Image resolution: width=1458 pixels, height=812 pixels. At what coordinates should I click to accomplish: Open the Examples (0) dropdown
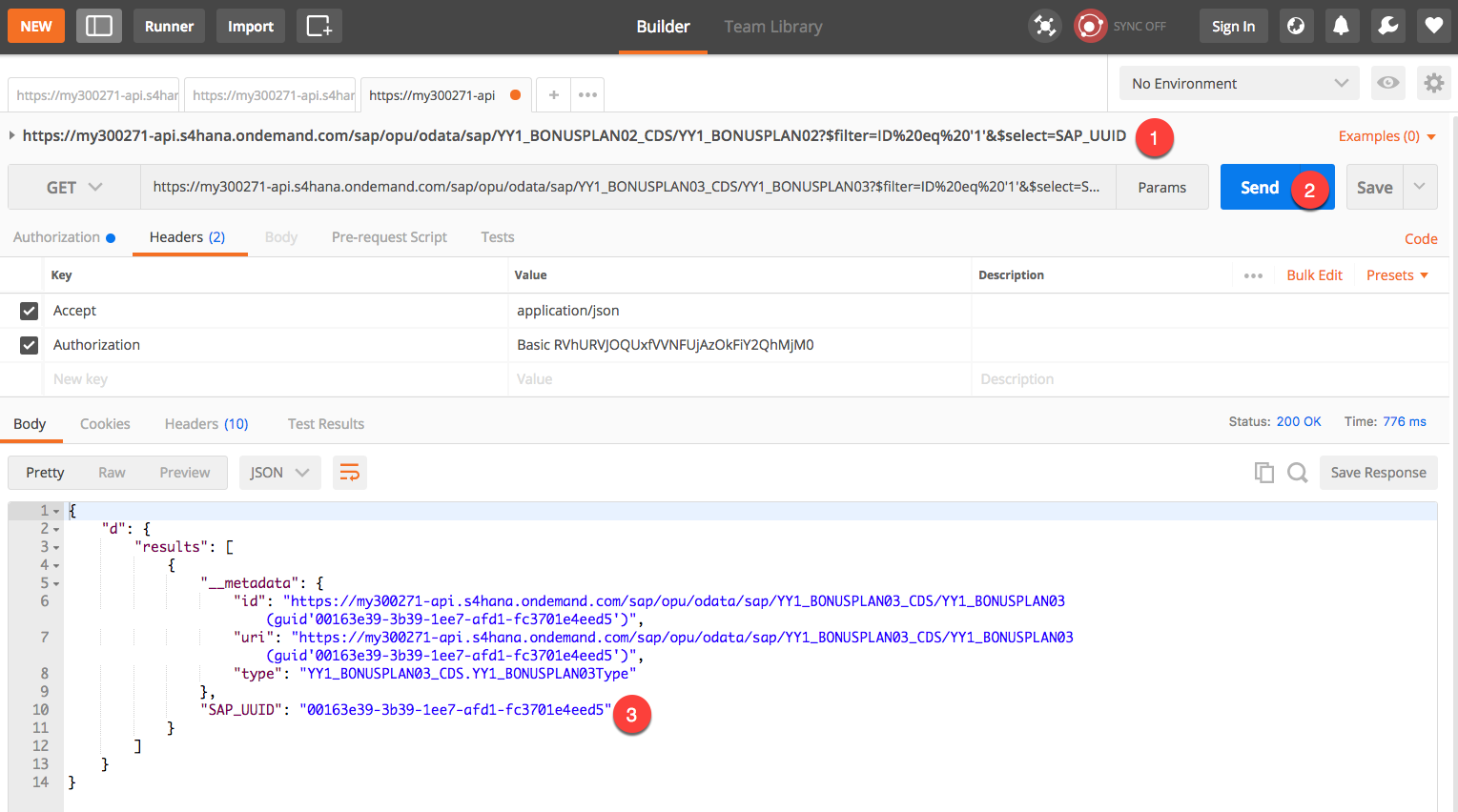1386,136
